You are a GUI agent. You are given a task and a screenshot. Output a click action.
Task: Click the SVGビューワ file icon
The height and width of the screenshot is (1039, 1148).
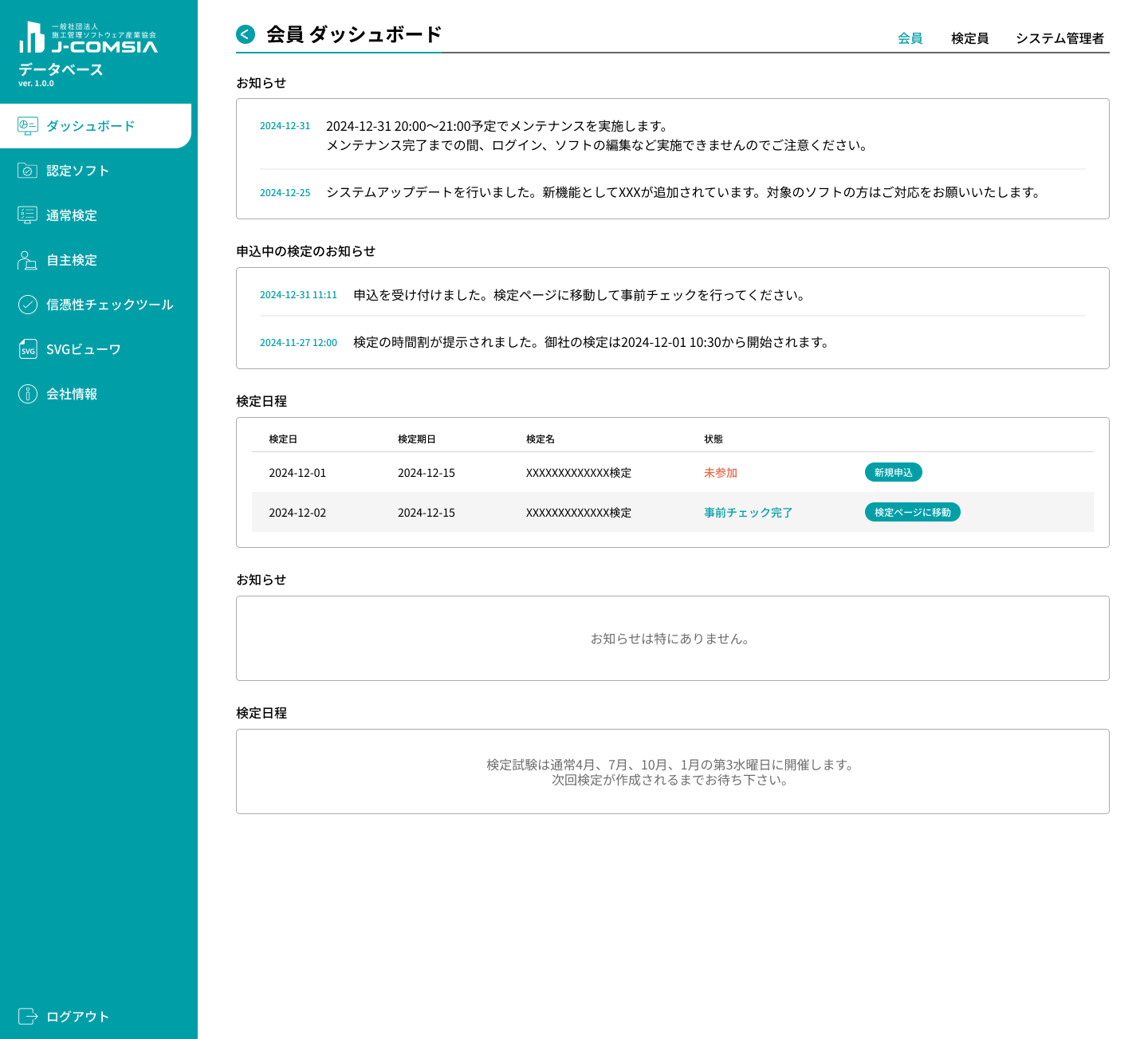pos(28,349)
